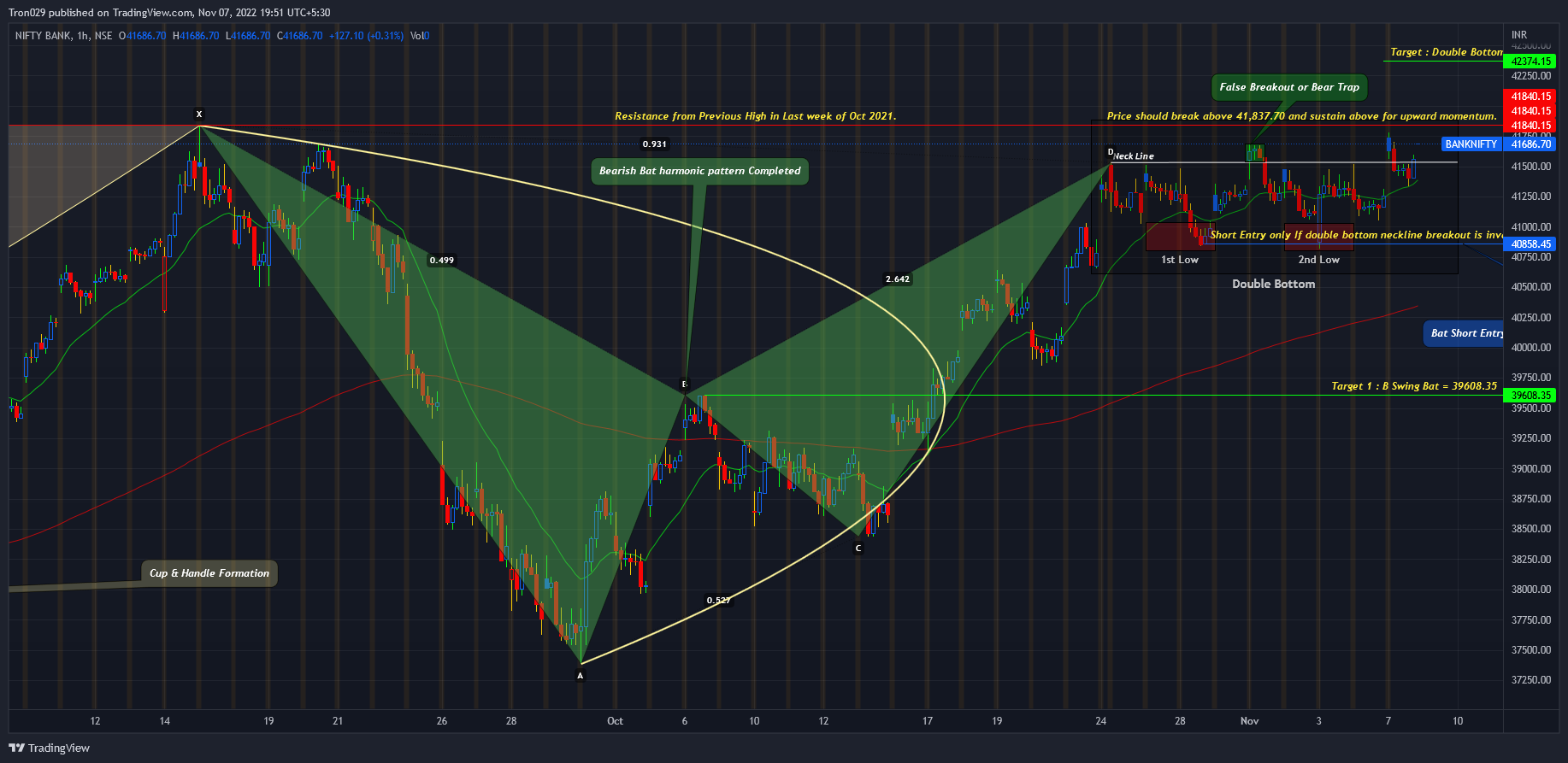This screenshot has width=1568, height=763.
Task: Click the 40500.00 price axis tick
Action: point(1531,287)
